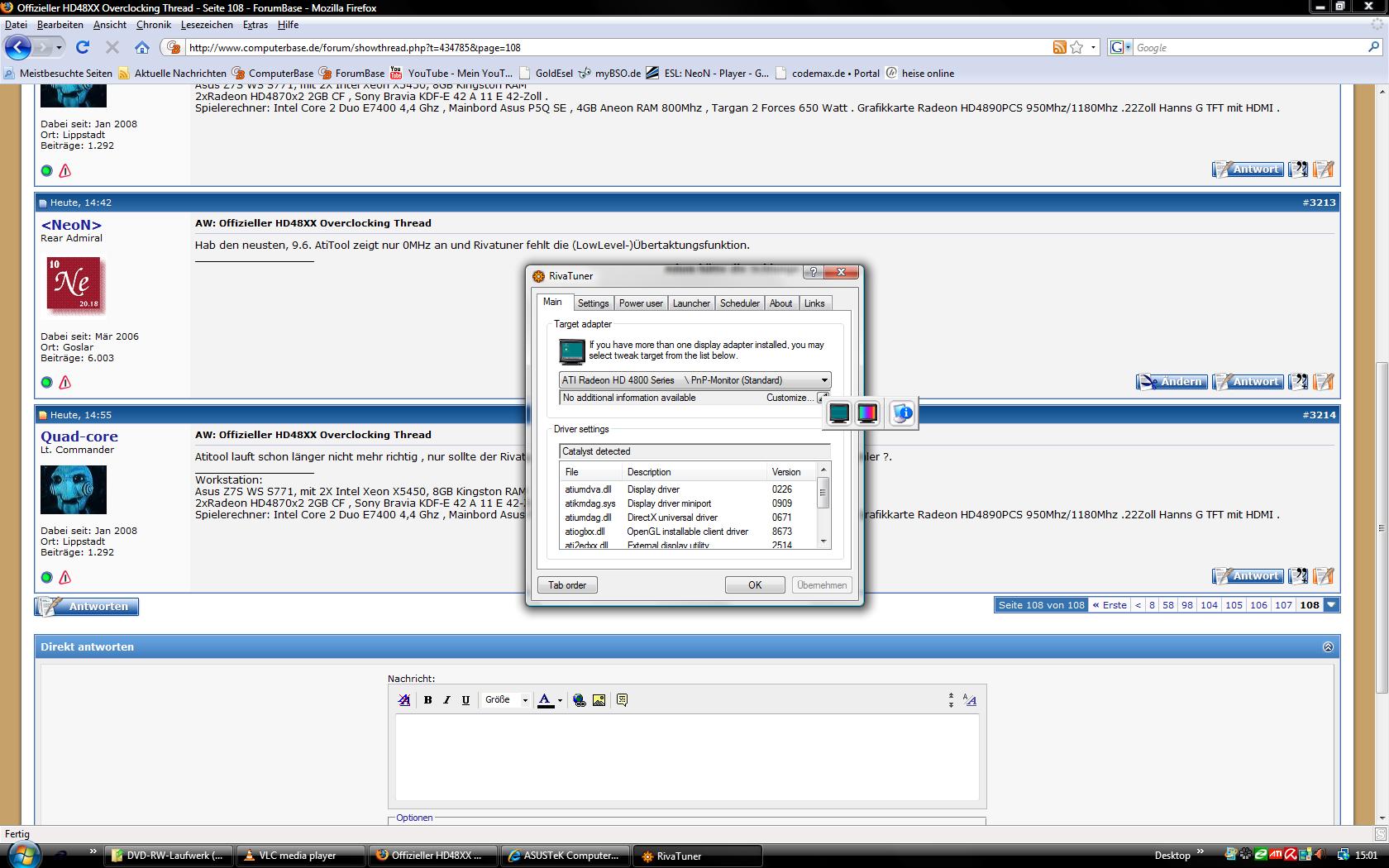This screenshot has width=1389, height=868.
Task: Open the Chronik menu in Firefox
Action: (x=153, y=25)
